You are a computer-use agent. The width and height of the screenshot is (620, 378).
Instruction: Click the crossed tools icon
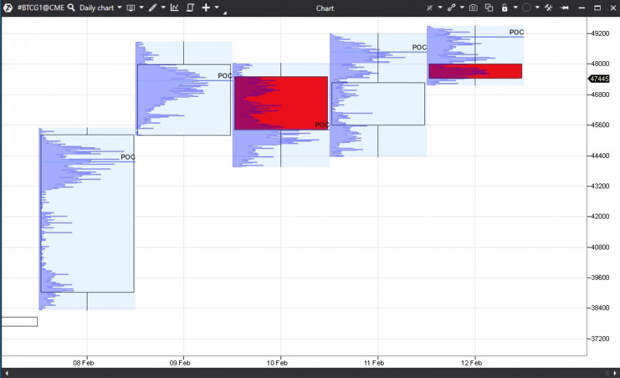point(430,8)
